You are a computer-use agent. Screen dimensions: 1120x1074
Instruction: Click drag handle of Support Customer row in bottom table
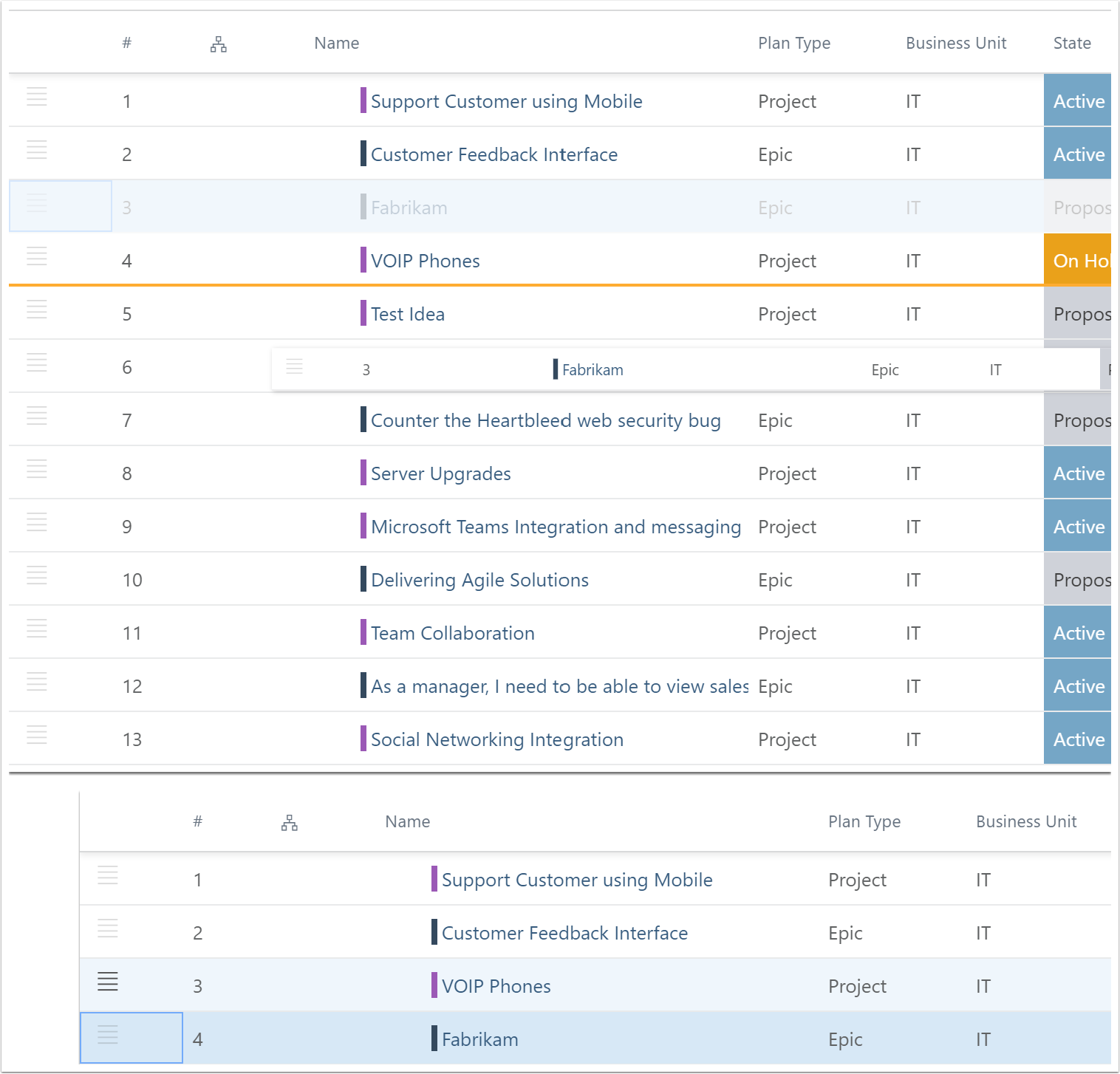[x=108, y=875]
